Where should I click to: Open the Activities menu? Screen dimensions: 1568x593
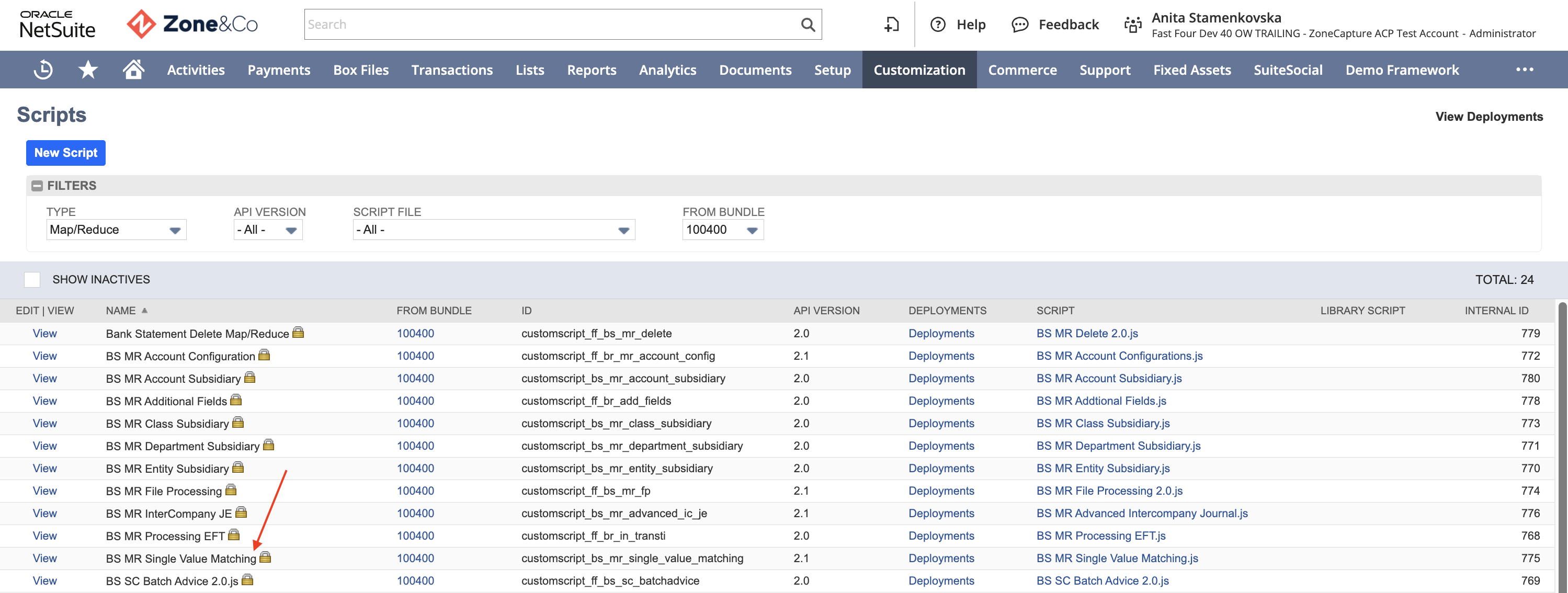[x=196, y=70]
